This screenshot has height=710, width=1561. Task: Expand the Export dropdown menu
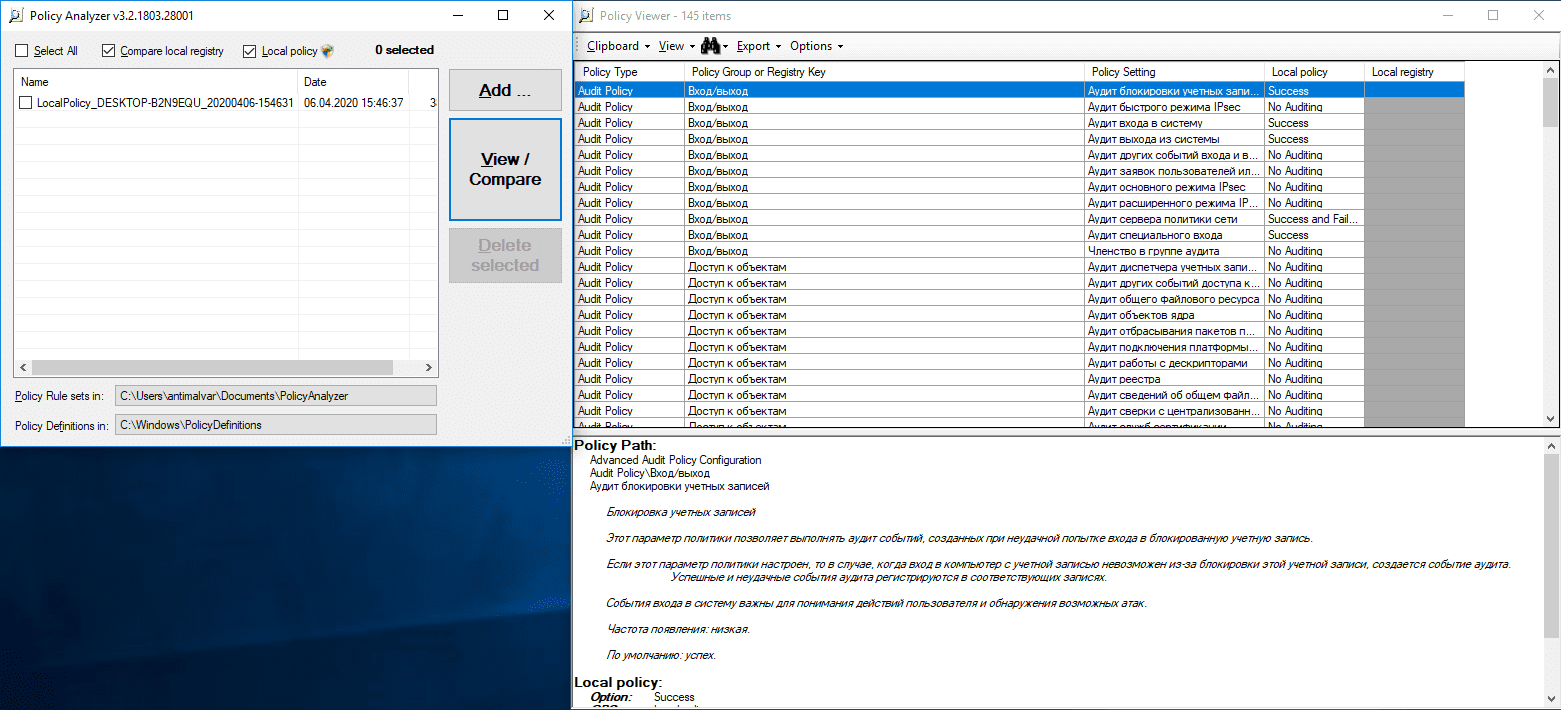[758, 46]
